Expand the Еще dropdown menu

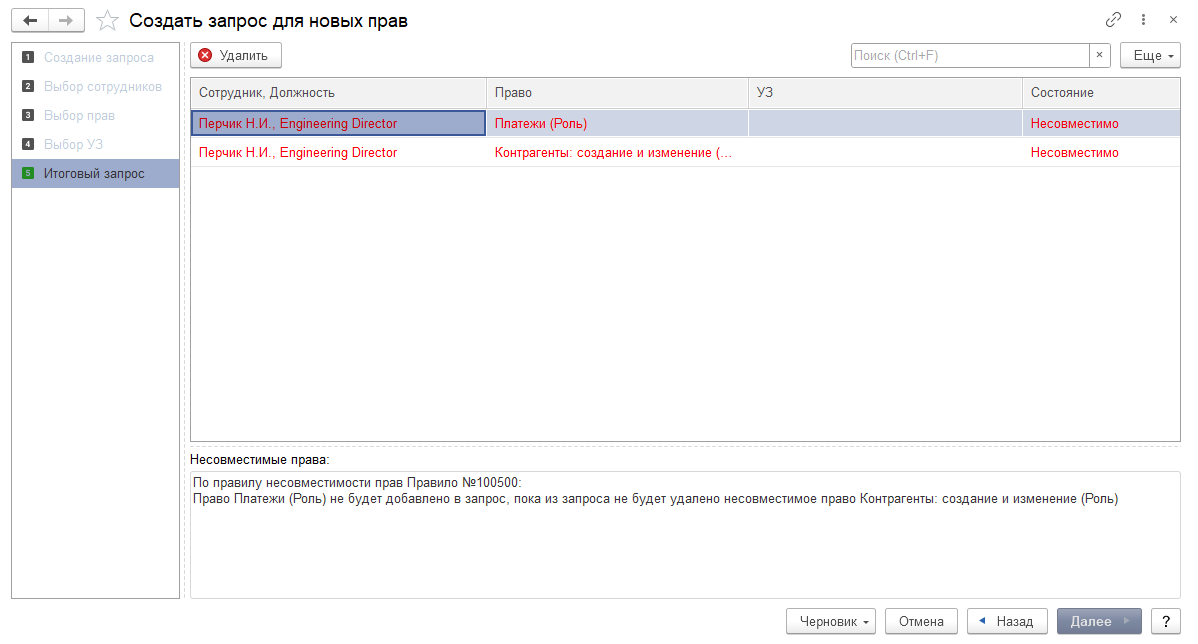click(x=1150, y=55)
